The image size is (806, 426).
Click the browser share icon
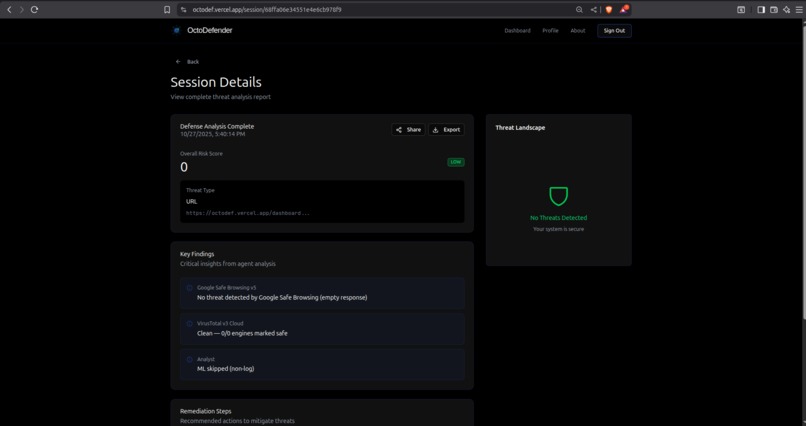click(594, 9)
